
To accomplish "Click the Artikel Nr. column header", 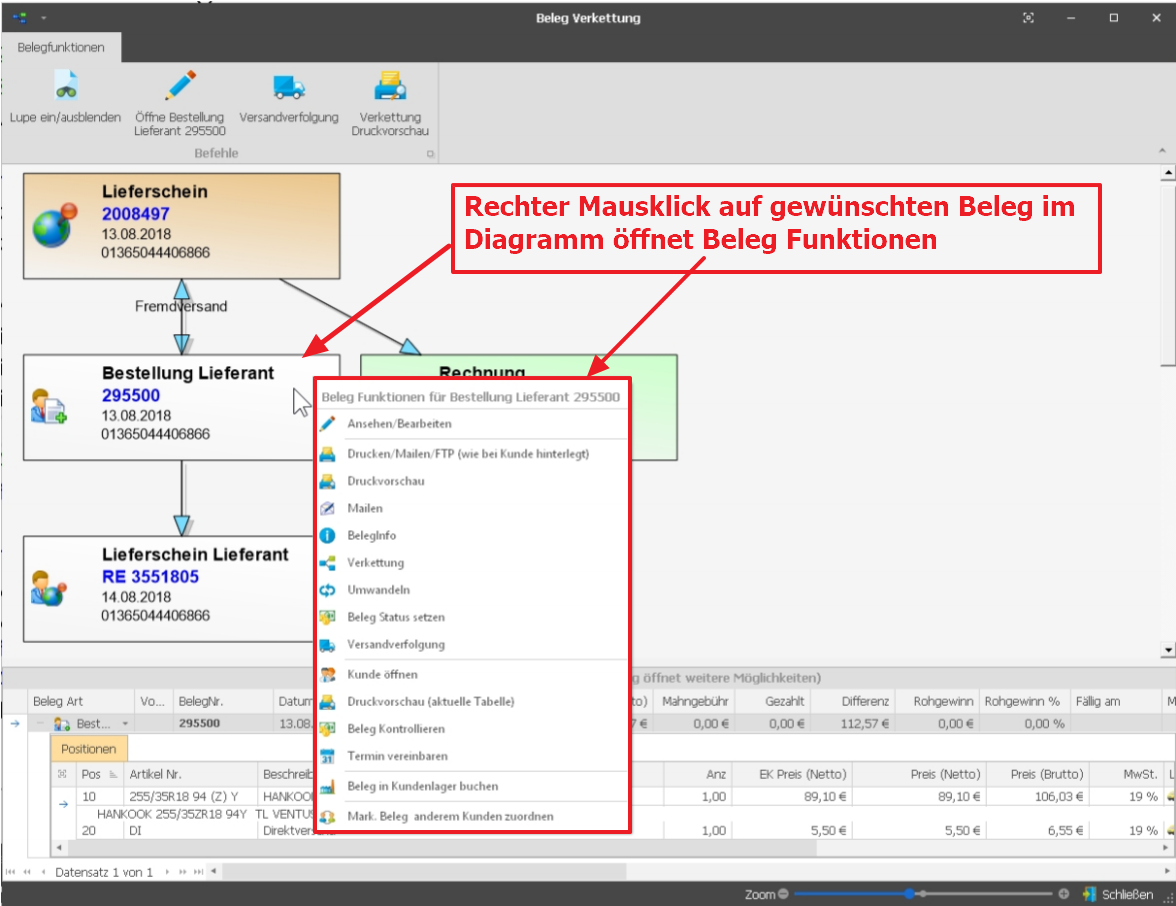I will click(x=190, y=774).
